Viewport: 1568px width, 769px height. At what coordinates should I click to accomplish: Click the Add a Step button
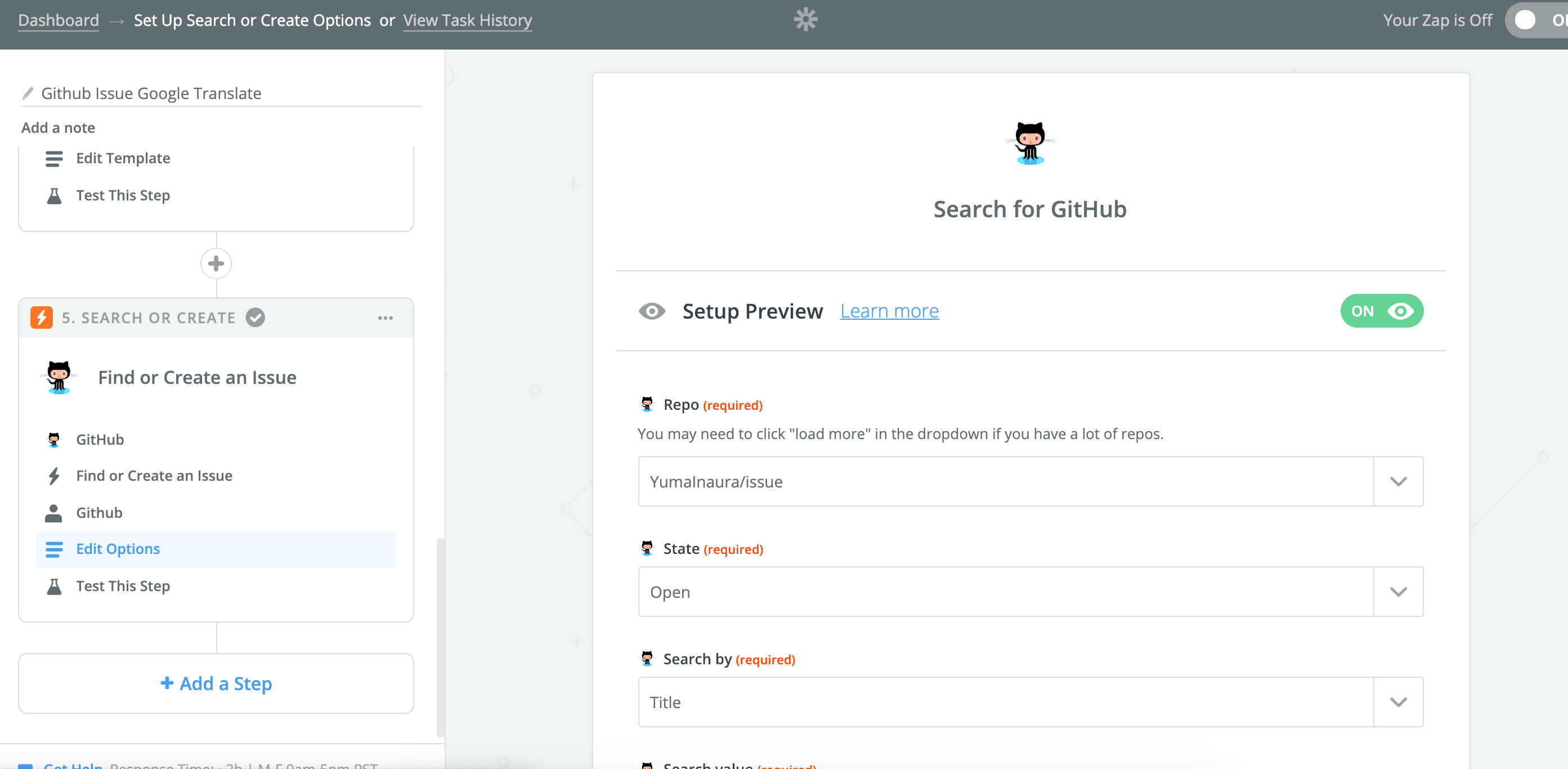pos(216,683)
